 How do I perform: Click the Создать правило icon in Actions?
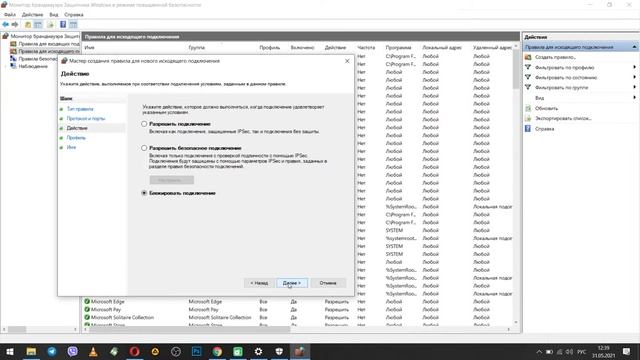pos(528,57)
